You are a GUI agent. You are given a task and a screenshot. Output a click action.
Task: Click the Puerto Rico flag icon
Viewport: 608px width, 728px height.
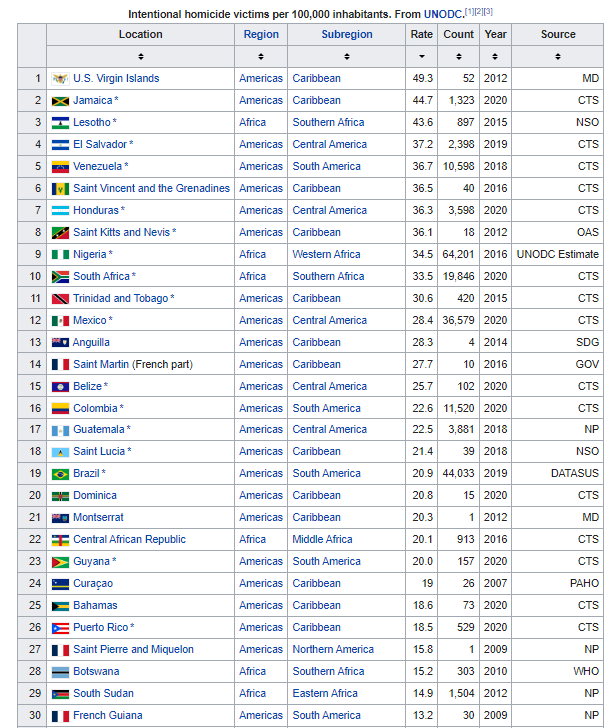click(60, 628)
